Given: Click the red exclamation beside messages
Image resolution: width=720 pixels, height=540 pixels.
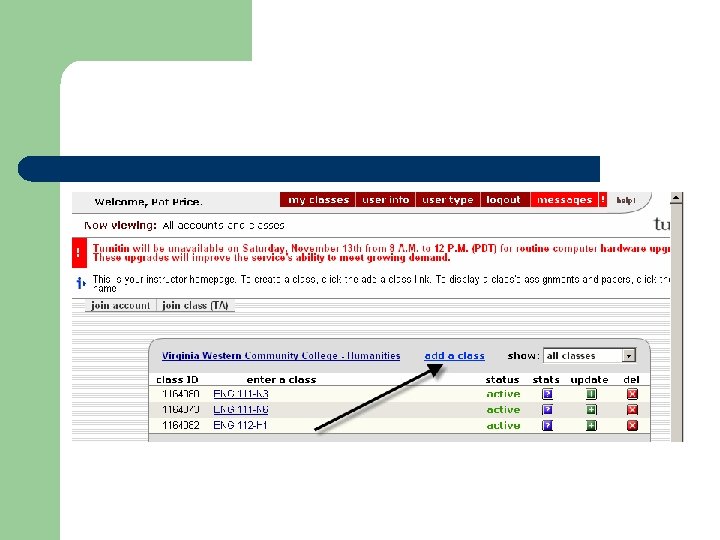Looking at the screenshot, I should [x=603, y=200].
